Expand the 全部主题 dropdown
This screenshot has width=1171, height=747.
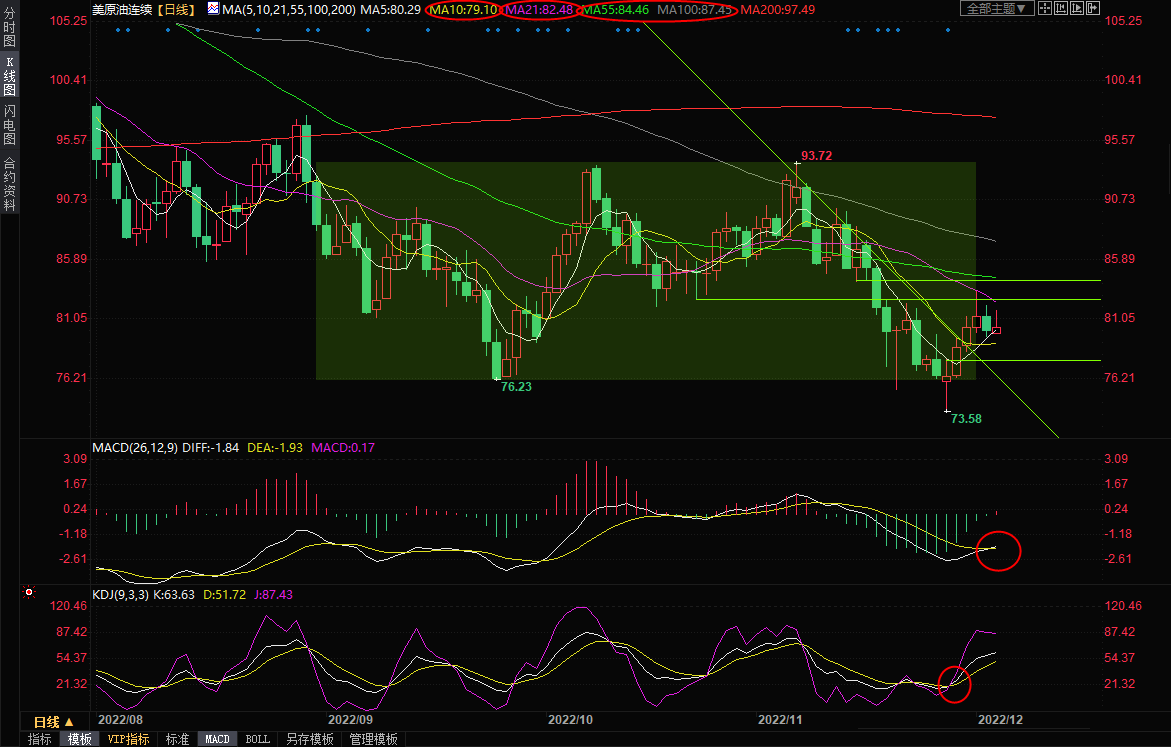click(996, 9)
